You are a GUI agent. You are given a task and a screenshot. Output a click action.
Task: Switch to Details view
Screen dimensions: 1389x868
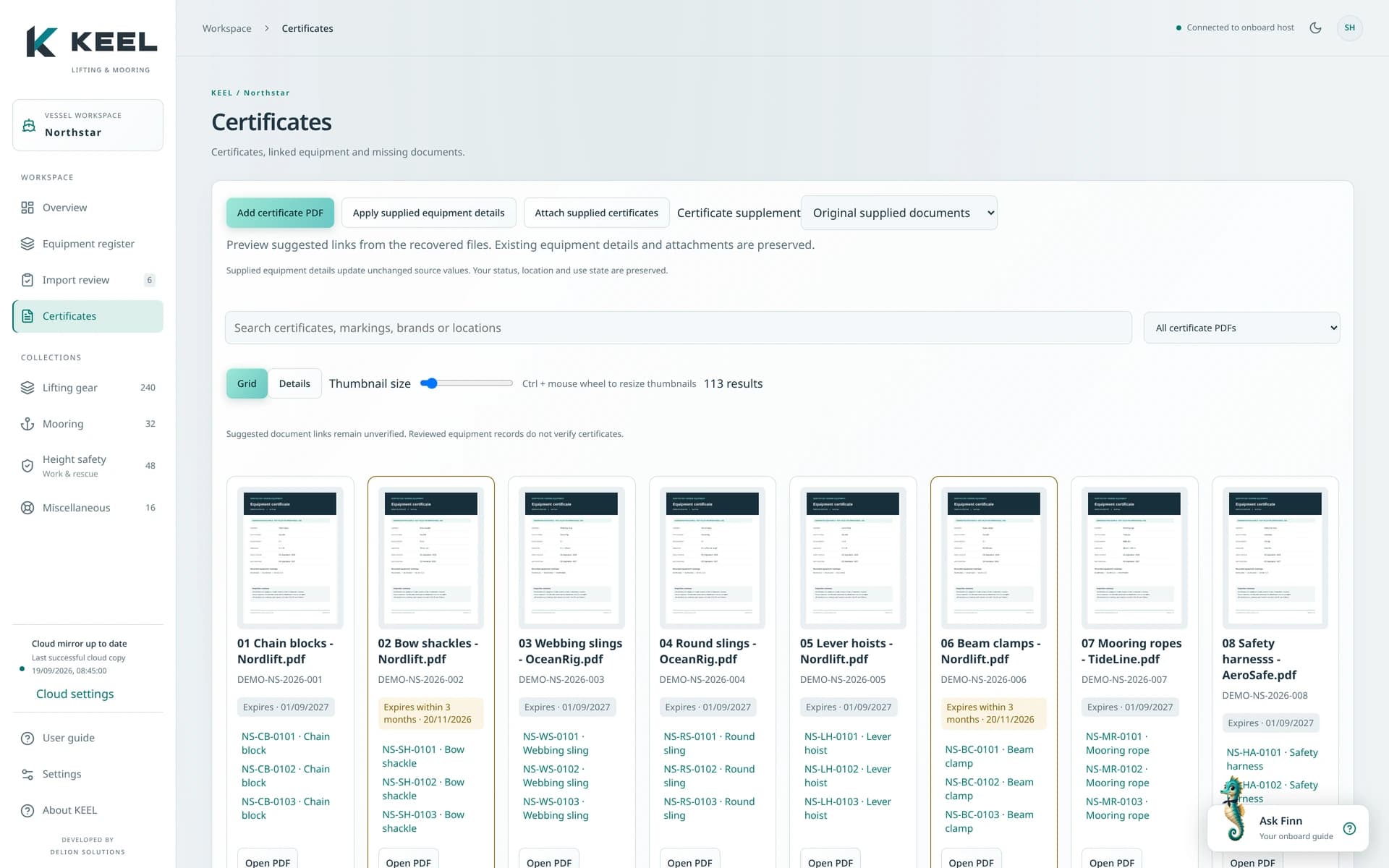coord(294,383)
